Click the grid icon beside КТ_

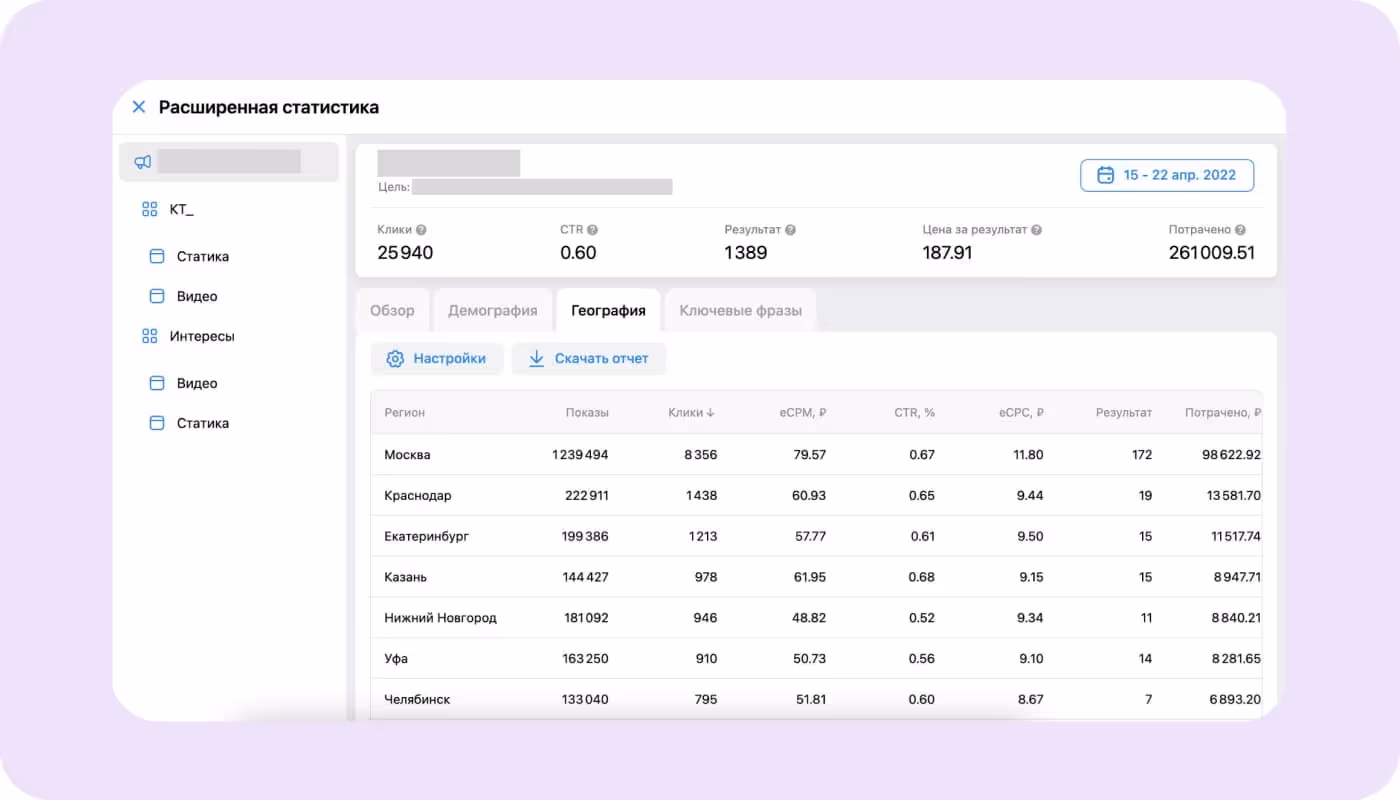(150, 209)
